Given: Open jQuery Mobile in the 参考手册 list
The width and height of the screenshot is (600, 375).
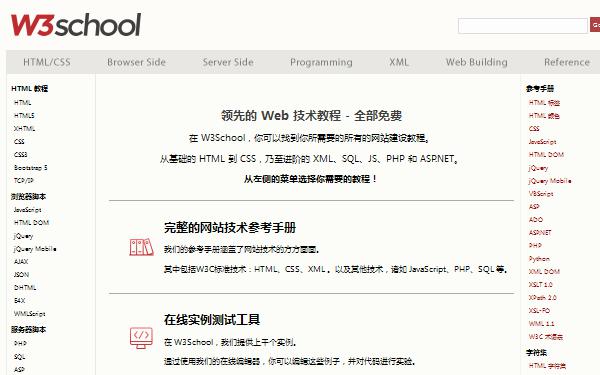Looking at the screenshot, I should click(x=550, y=181).
